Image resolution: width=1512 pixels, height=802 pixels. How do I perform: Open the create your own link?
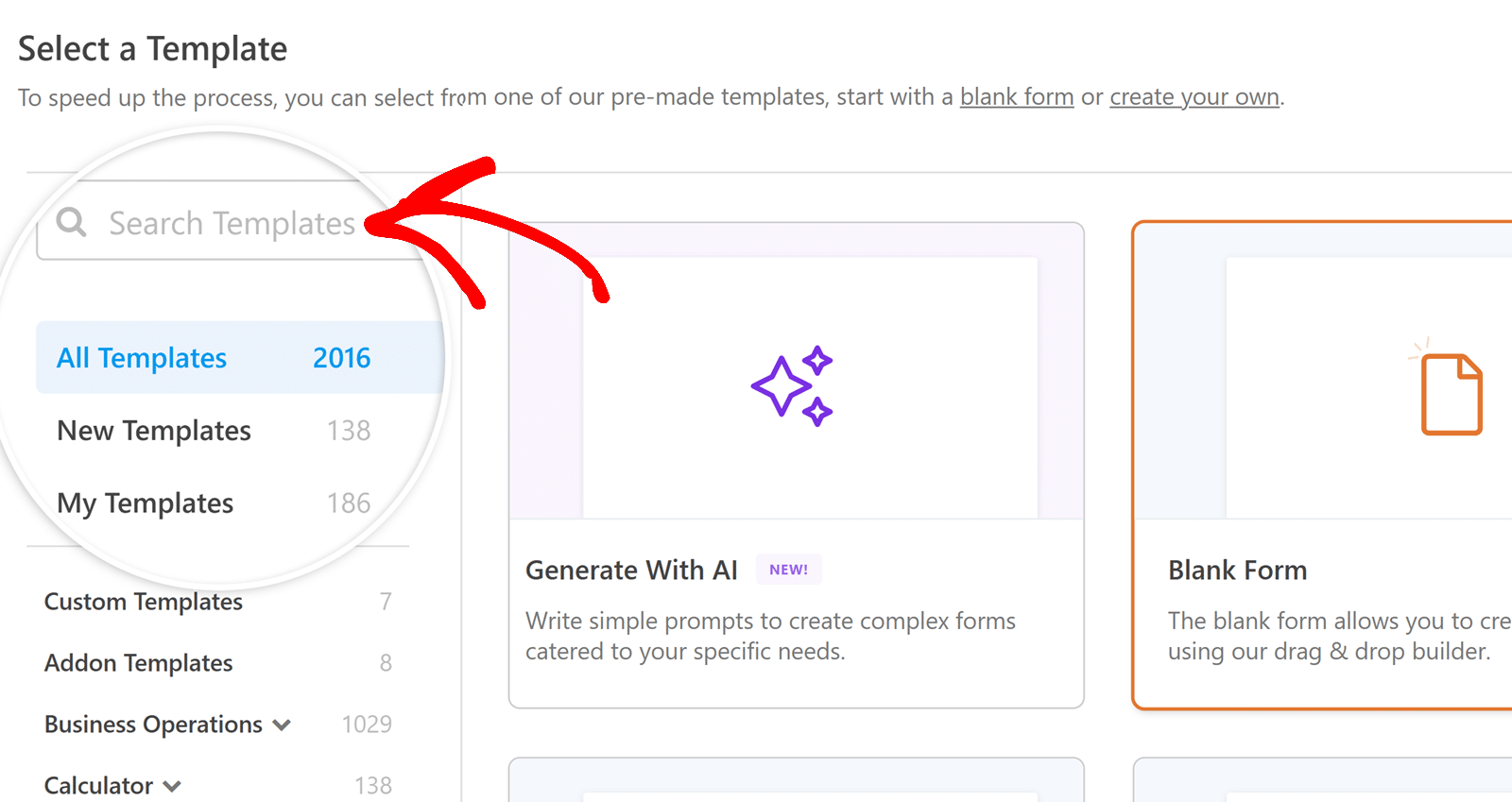(1194, 97)
